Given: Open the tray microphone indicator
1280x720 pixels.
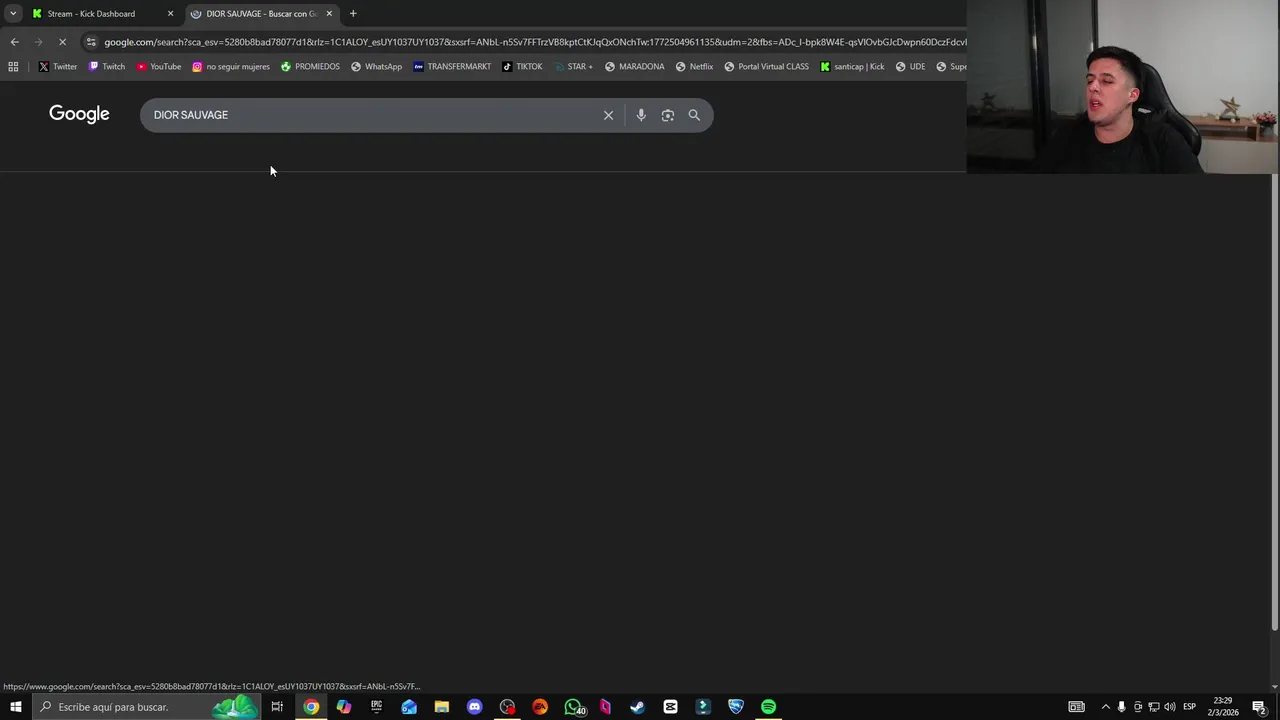Looking at the screenshot, I should [x=1121, y=707].
